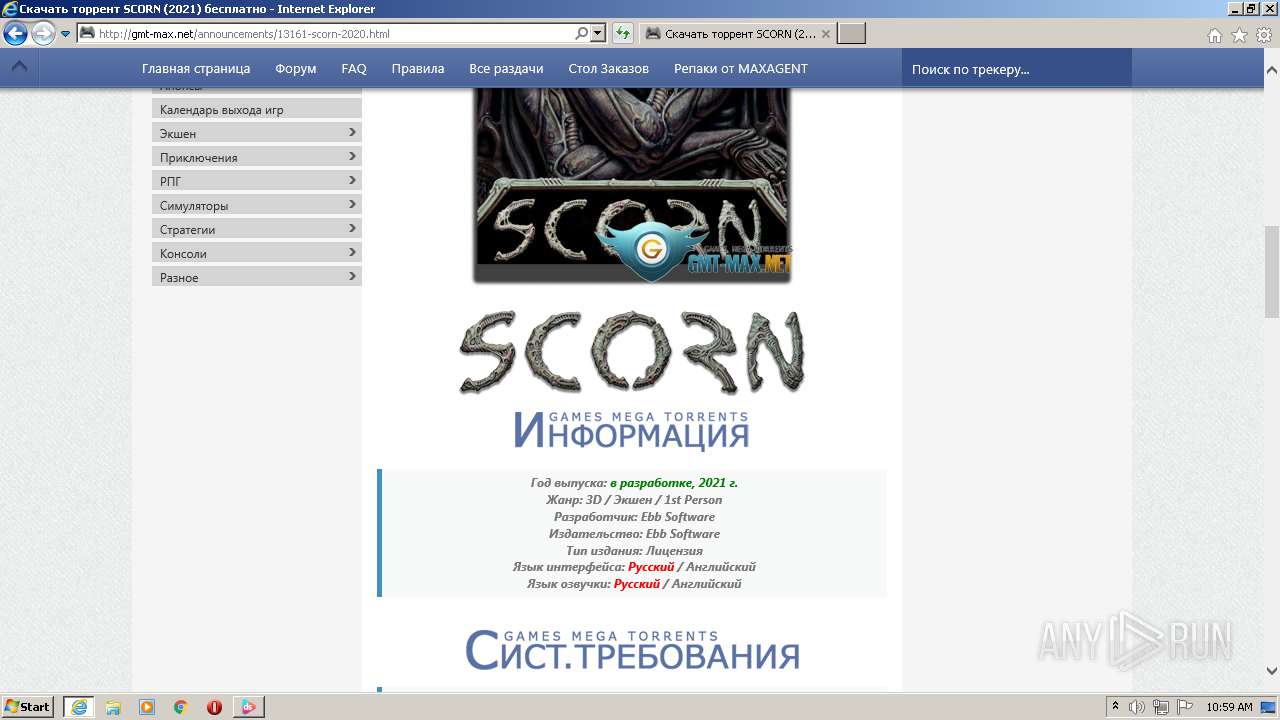Open the address bar autocomplete dropdown
This screenshot has height=720, width=1280.
point(598,33)
